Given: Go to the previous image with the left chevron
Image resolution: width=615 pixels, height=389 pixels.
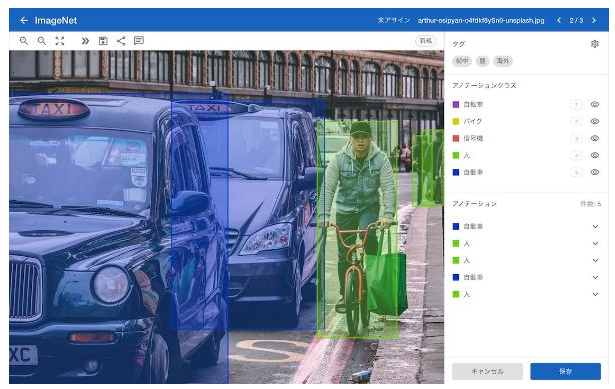Looking at the screenshot, I should (559, 20).
